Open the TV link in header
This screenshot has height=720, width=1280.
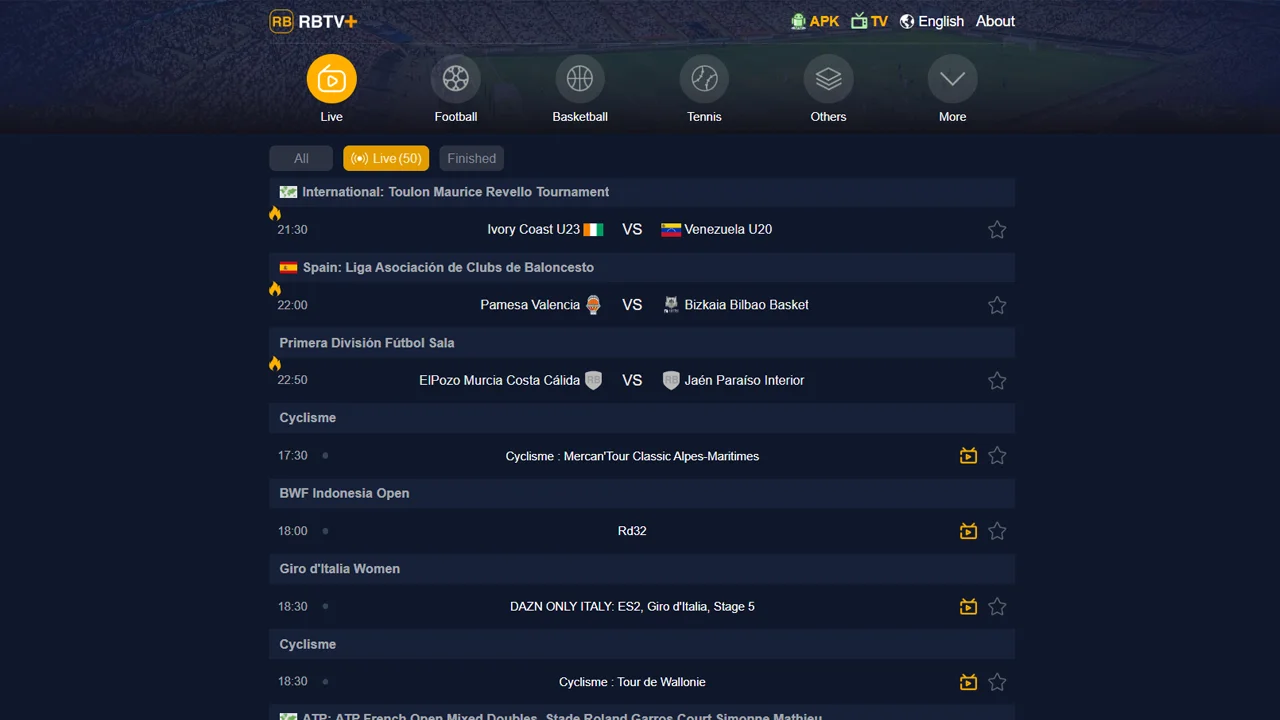(869, 21)
